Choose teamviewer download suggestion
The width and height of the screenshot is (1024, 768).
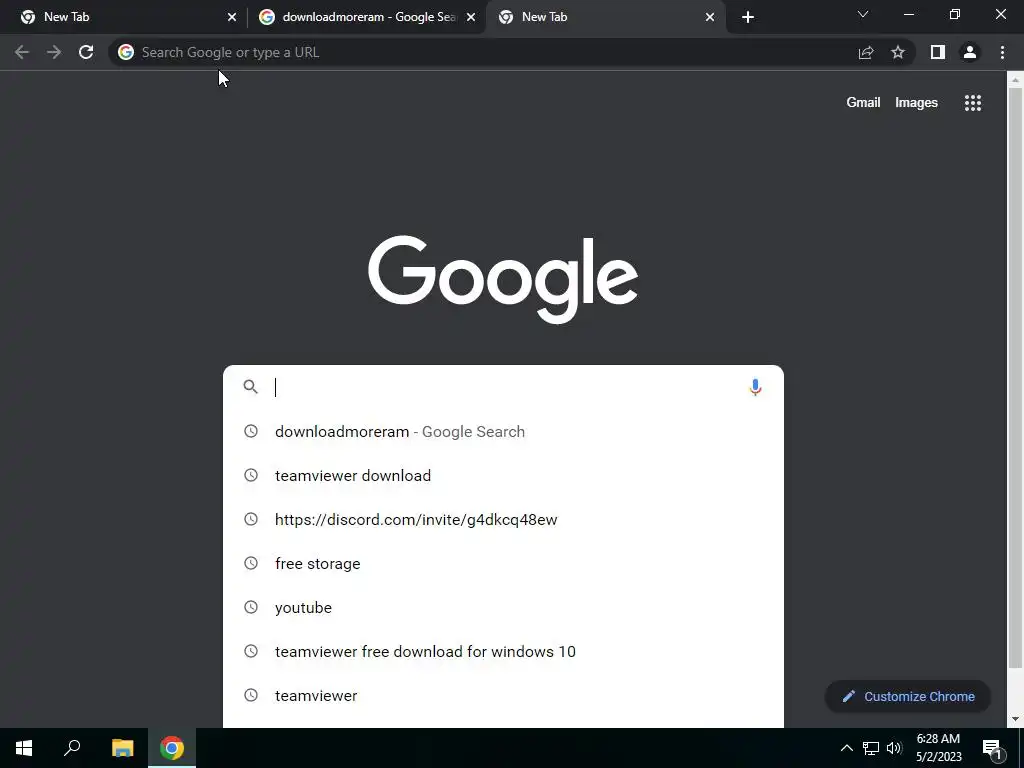tap(503, 475)
